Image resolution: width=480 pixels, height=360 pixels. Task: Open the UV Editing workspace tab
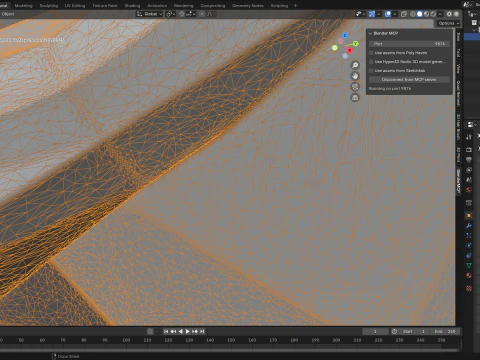pos(75,6)
